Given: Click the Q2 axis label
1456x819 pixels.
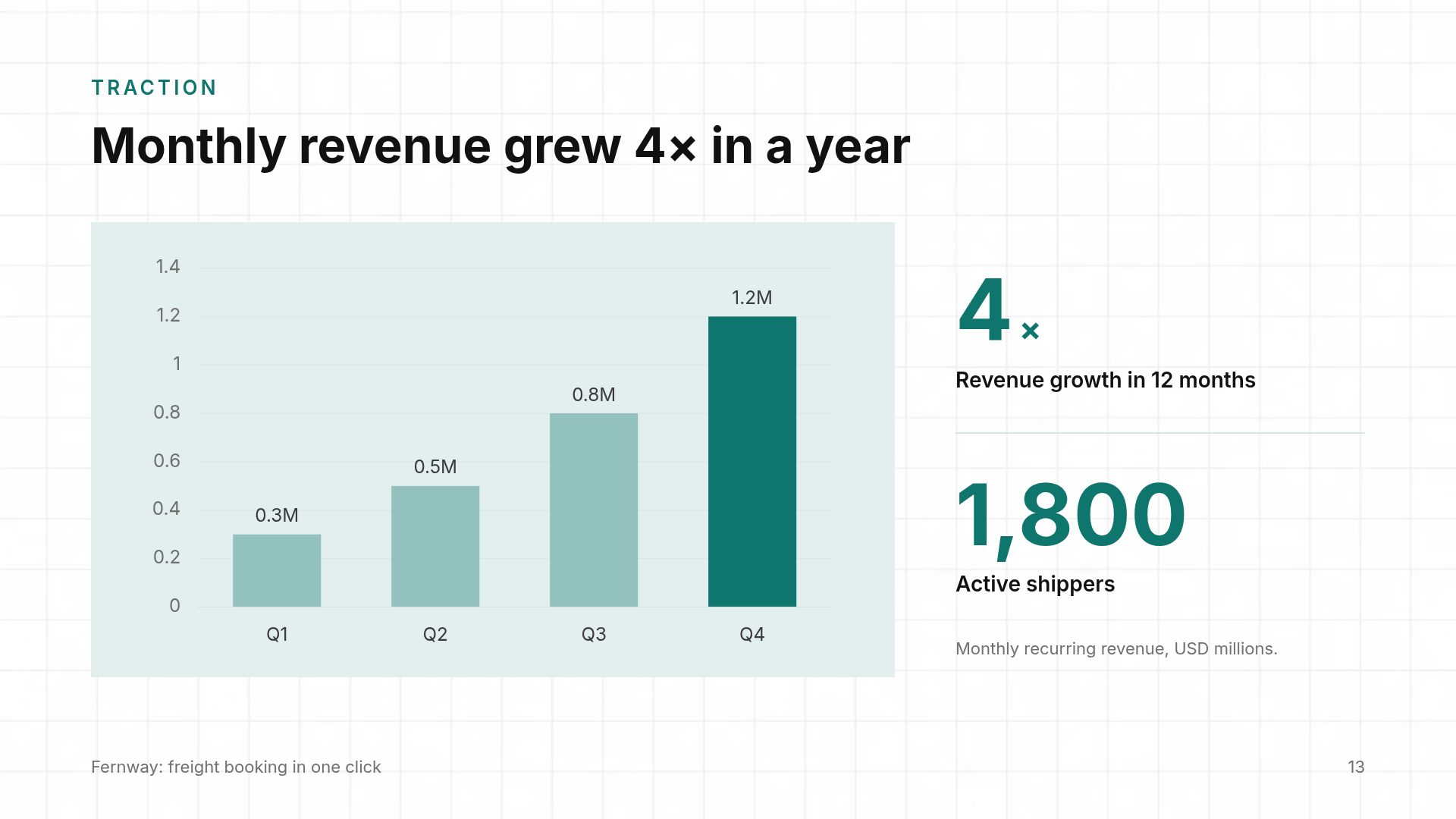Looking at the screenshot, I should [x=435, y=634].
